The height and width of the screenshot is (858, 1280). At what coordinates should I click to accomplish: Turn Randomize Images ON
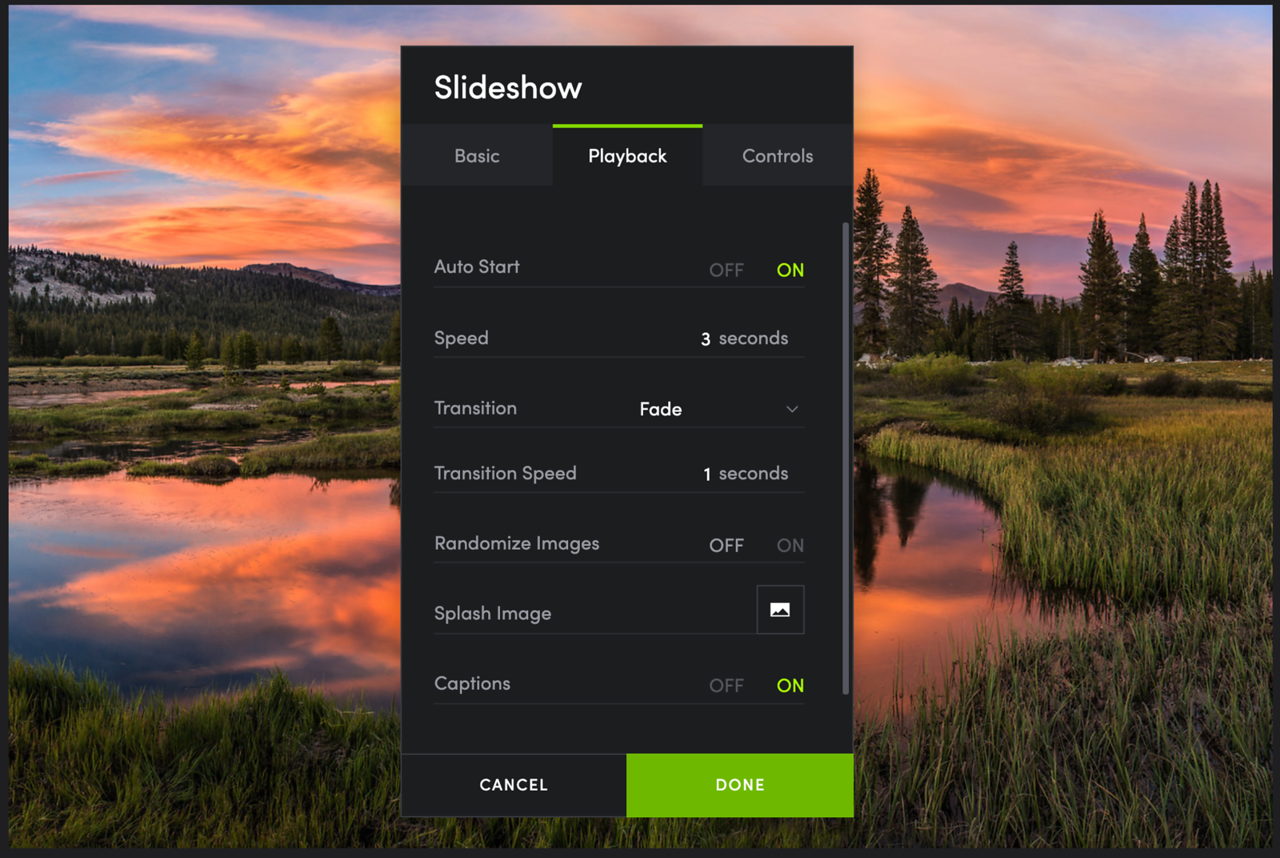[790, 545]
